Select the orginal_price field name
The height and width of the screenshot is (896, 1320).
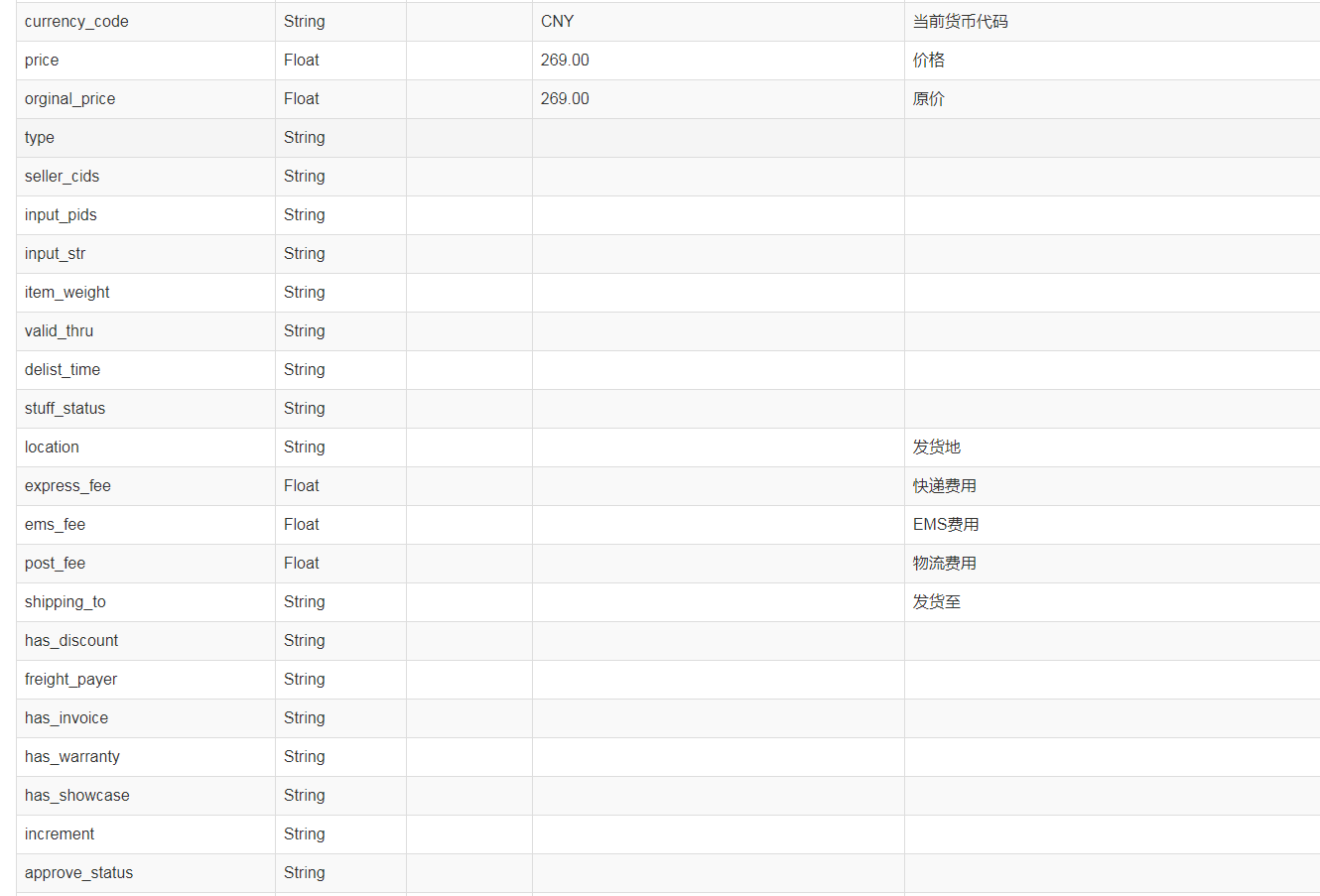click(x=69, y=99)
